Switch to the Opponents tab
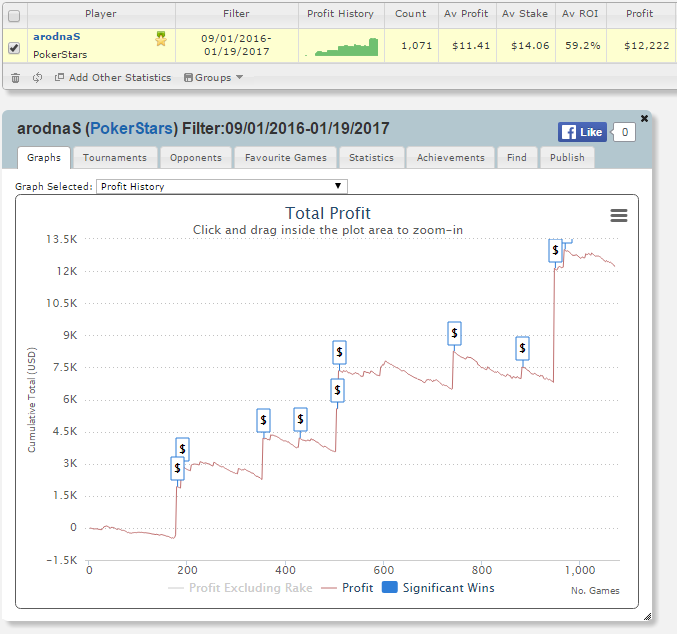 point(196,158)
